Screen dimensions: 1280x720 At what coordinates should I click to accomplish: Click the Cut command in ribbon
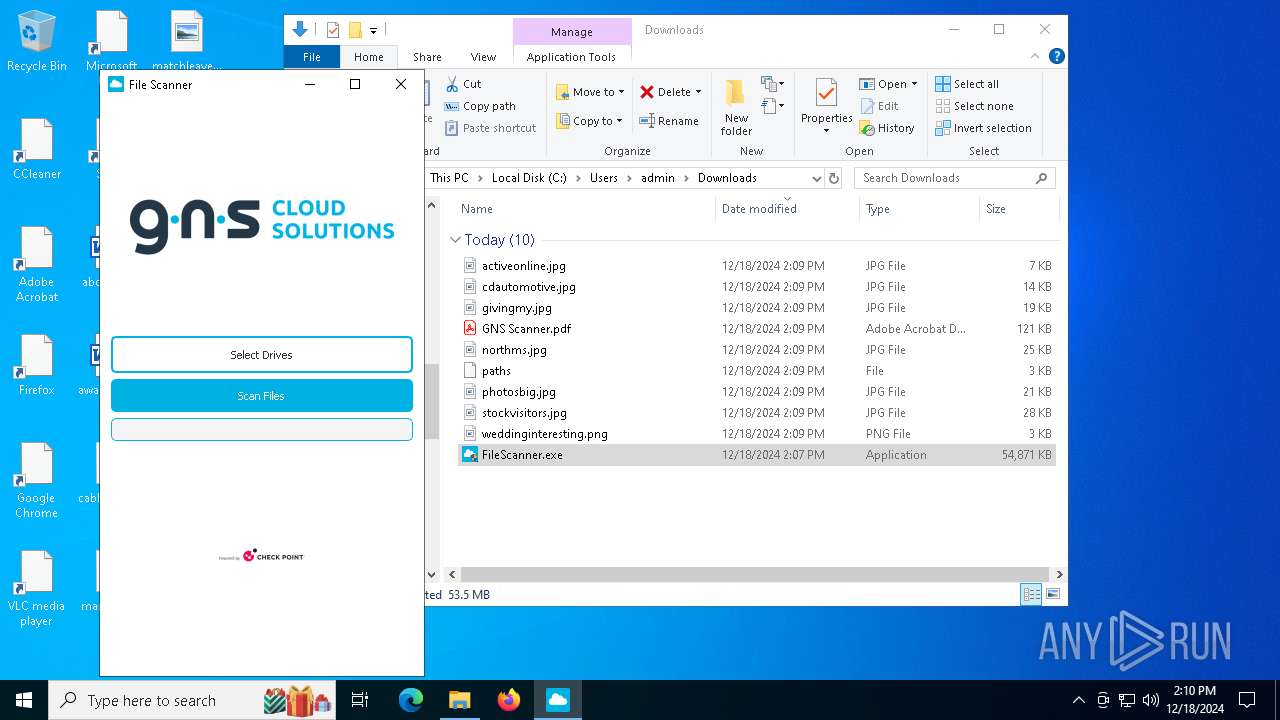(x=463, y=84)
